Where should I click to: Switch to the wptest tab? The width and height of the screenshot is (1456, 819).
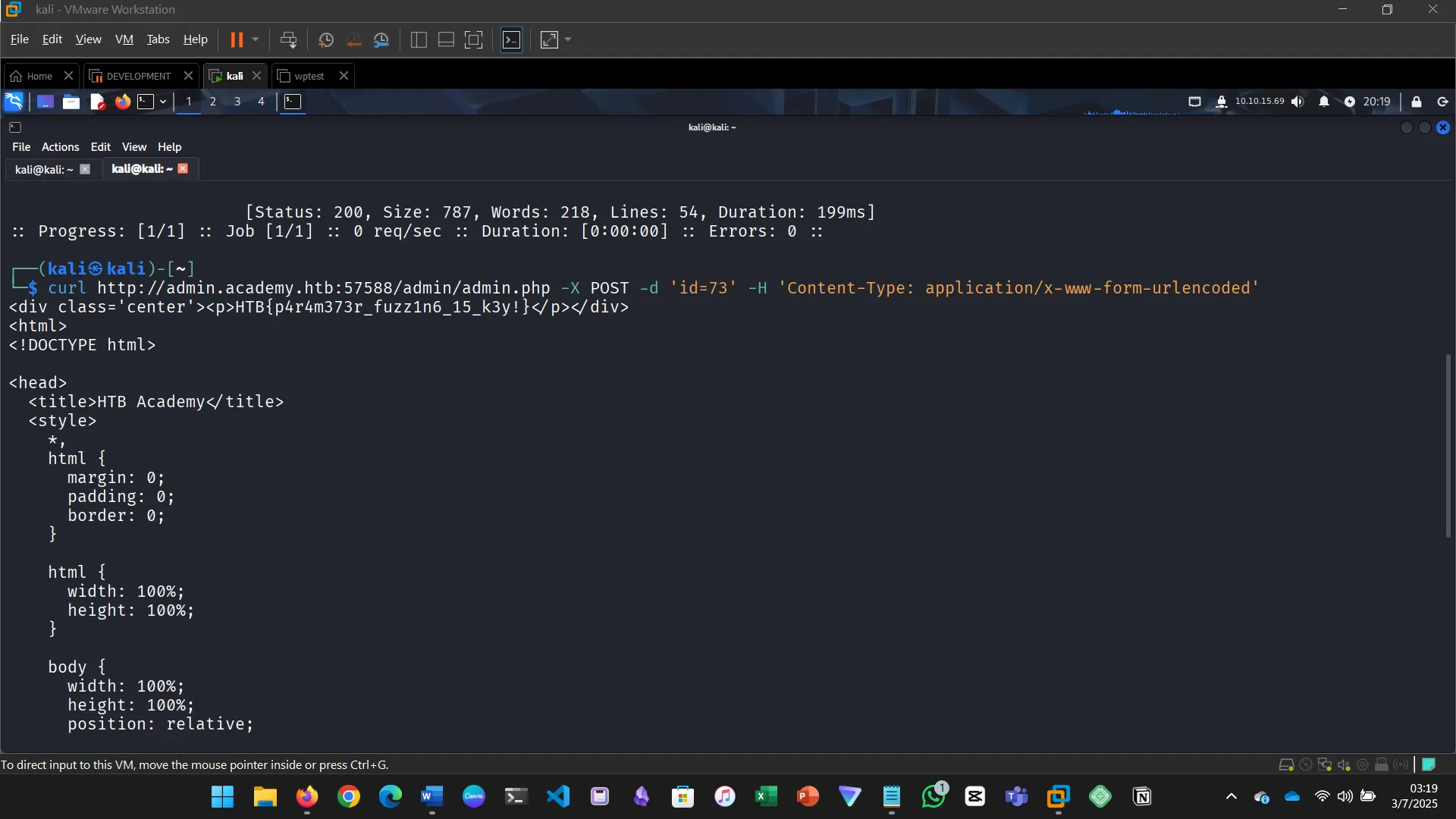point(308,76)
